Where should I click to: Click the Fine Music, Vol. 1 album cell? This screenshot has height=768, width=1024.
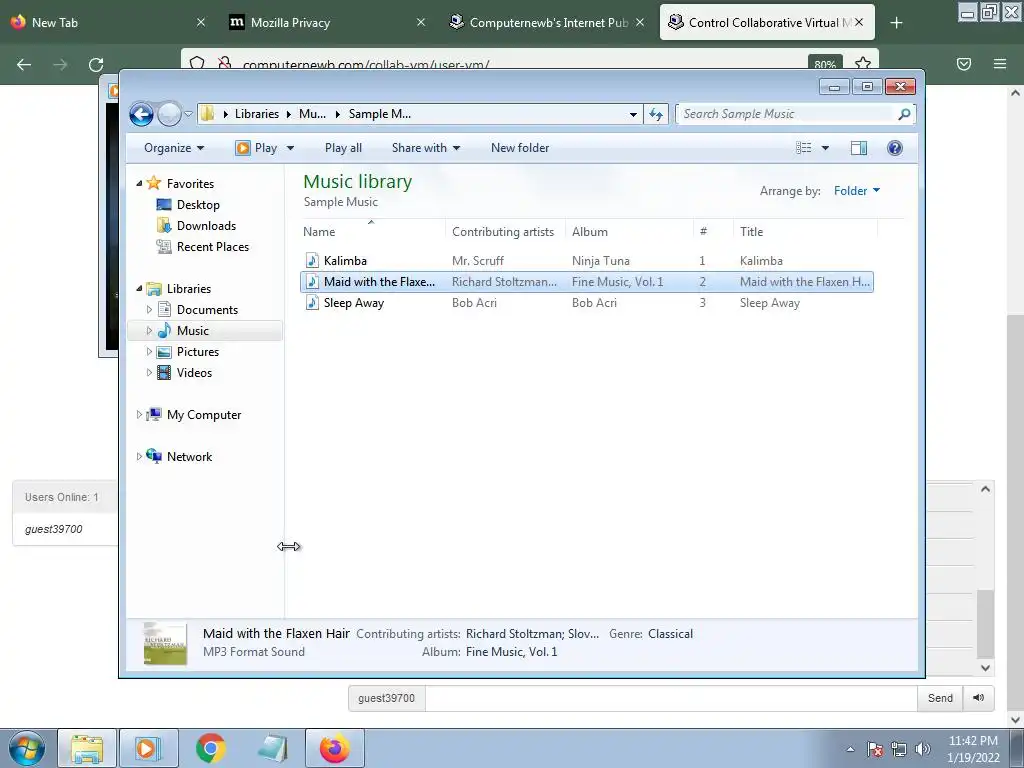point(617,281)
